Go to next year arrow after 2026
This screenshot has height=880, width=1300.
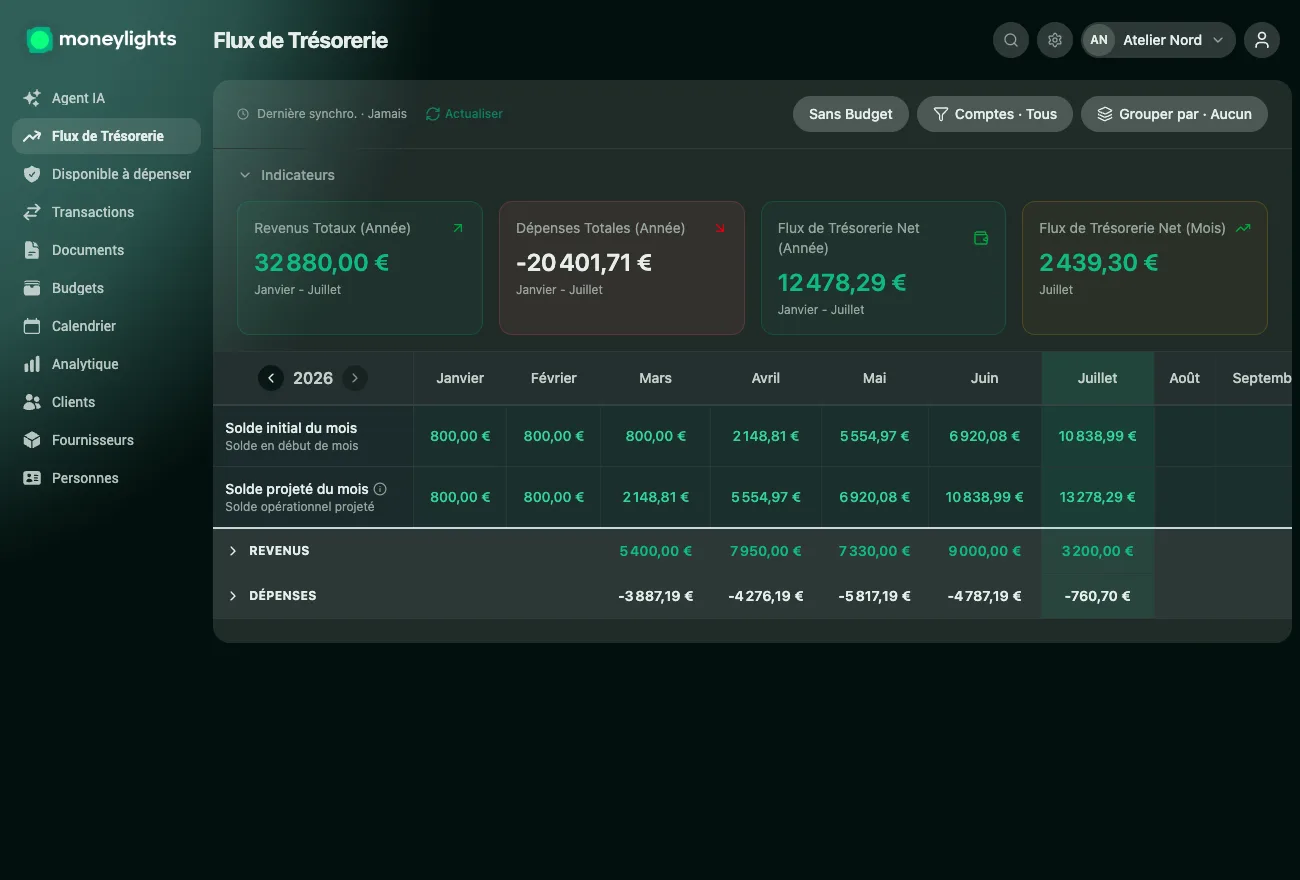pyautogui.click(x=355, y=378)
